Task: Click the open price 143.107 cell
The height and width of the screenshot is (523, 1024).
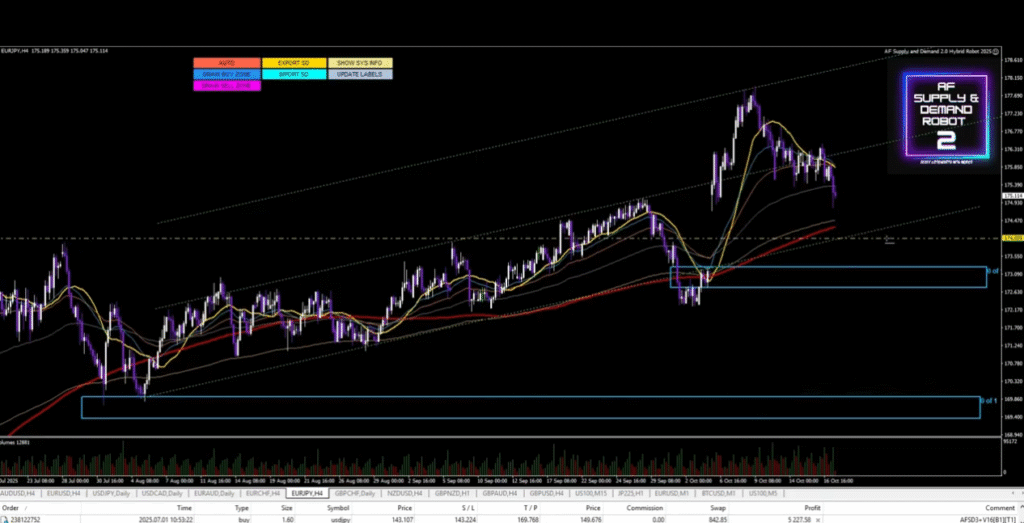Action: click(x=400, y=519)
